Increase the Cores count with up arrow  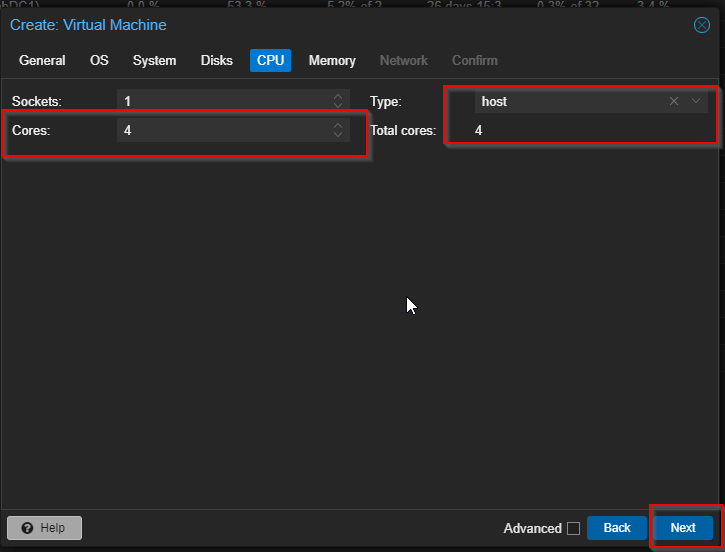pos(338,125)
